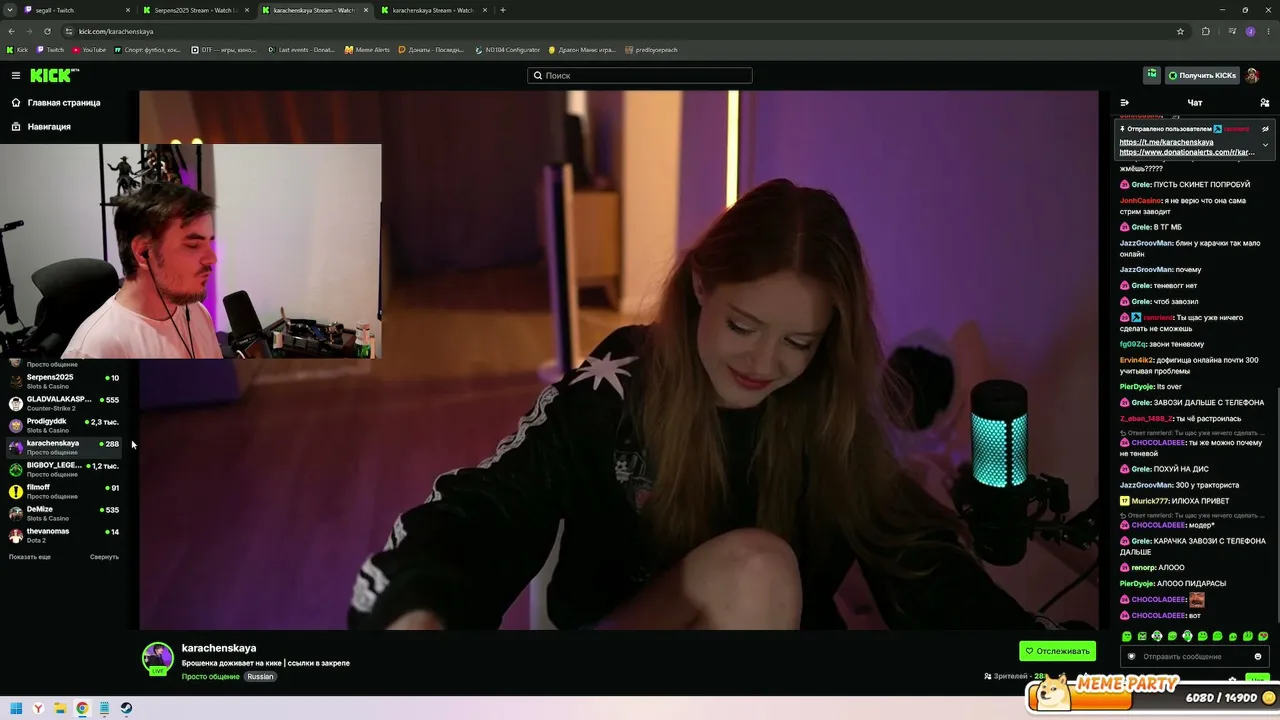1280x720 pixels.
Task: Hide the pinned chat message
Action: 1265,129
